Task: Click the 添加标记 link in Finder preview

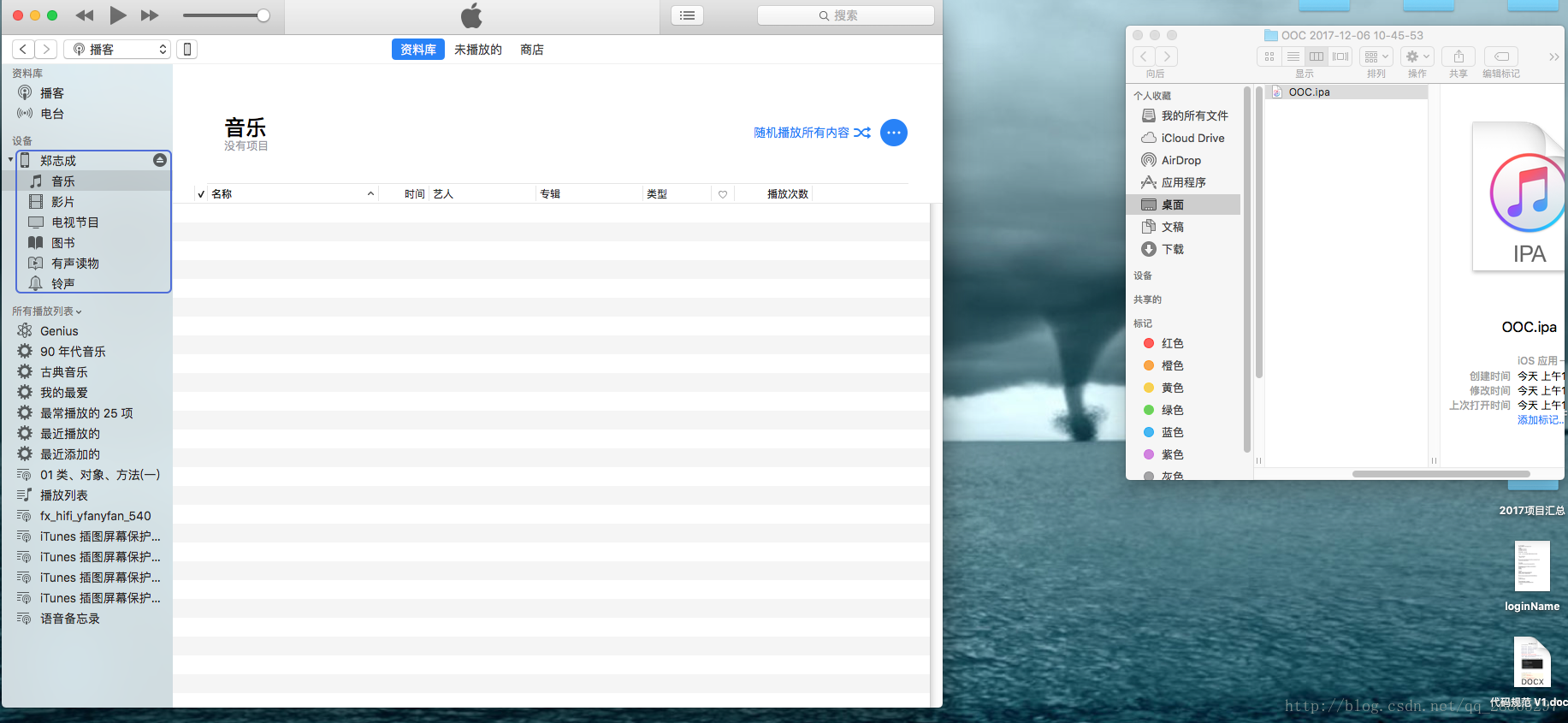Action: pos(1541,420)
